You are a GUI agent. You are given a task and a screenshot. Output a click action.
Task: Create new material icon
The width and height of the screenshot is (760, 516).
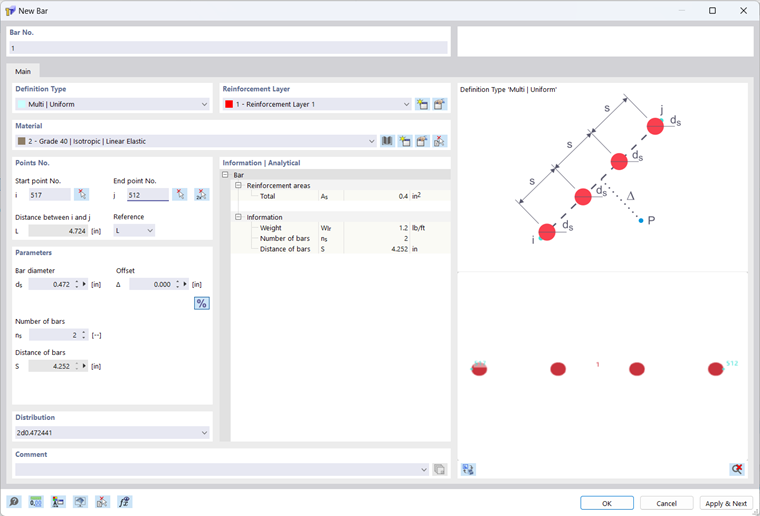(x=404, y=141)
